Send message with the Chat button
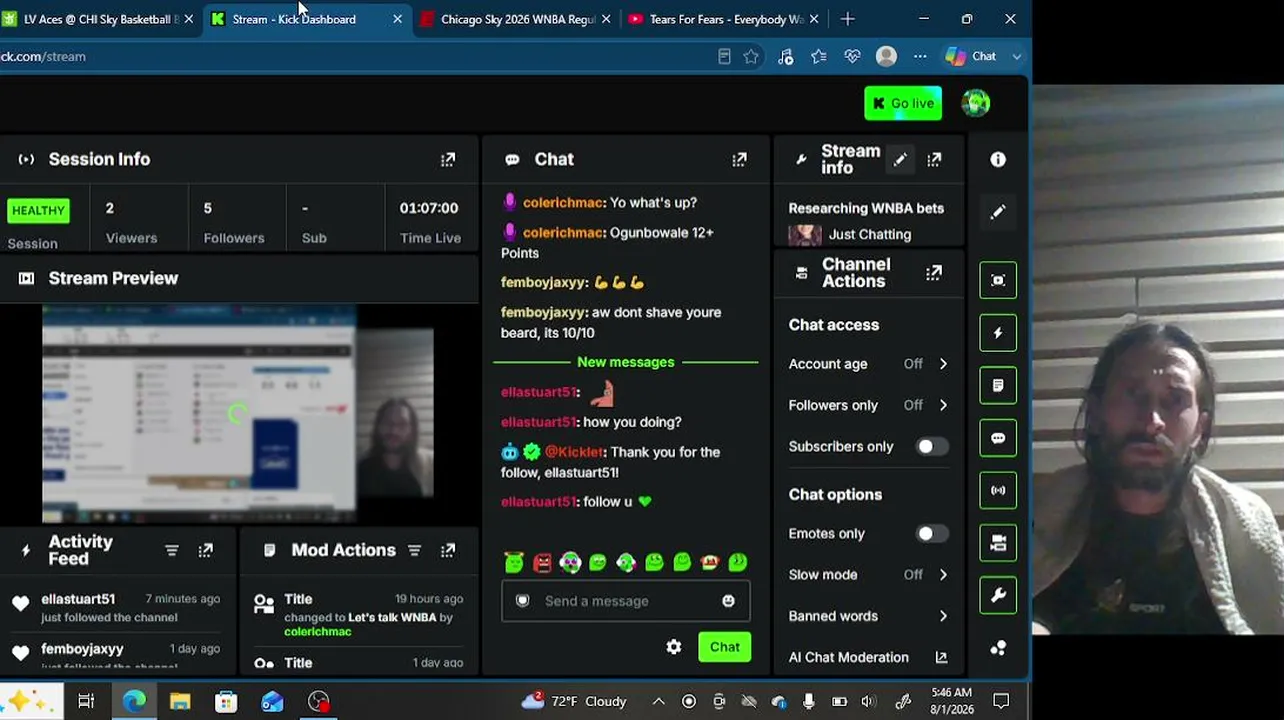Viewport: 1284px width, 720px height. click(725, 647)
